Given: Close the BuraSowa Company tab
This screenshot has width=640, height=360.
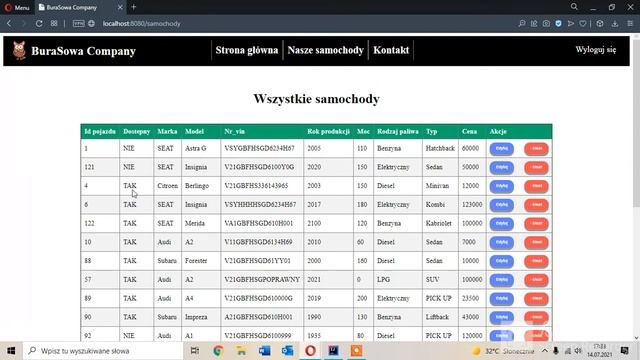Looking at the screenshot, I should (x=120, y=7).
